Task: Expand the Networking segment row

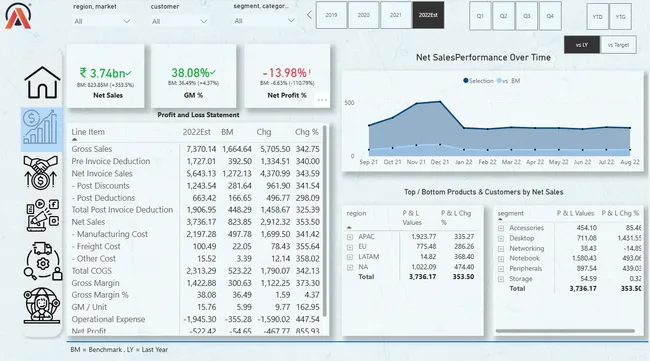Action: tap(501, 249)
